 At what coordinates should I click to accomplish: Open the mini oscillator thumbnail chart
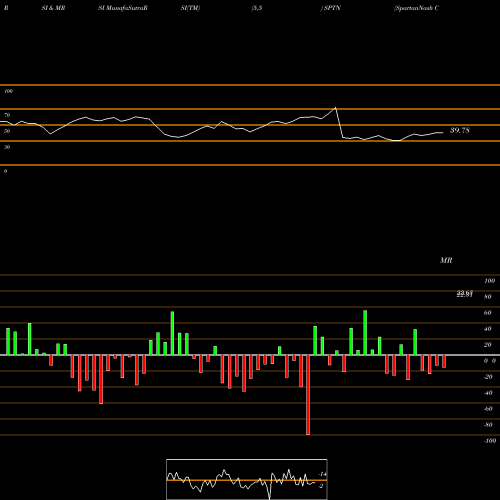tap(247, 479)
